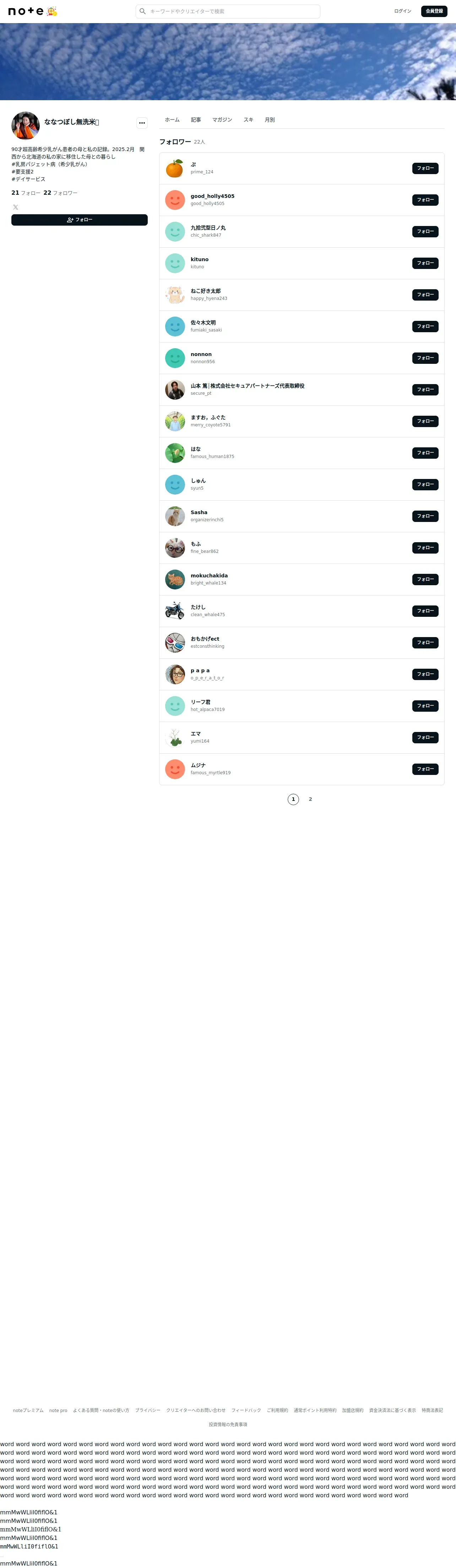Click the motorcycle avatar of たけし
This screenshot has width=456, height=1568.
coord(175,611)
